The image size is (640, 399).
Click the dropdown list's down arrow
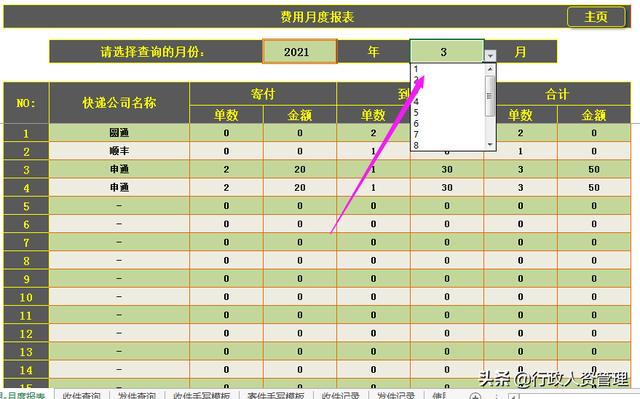click(490, 145)
